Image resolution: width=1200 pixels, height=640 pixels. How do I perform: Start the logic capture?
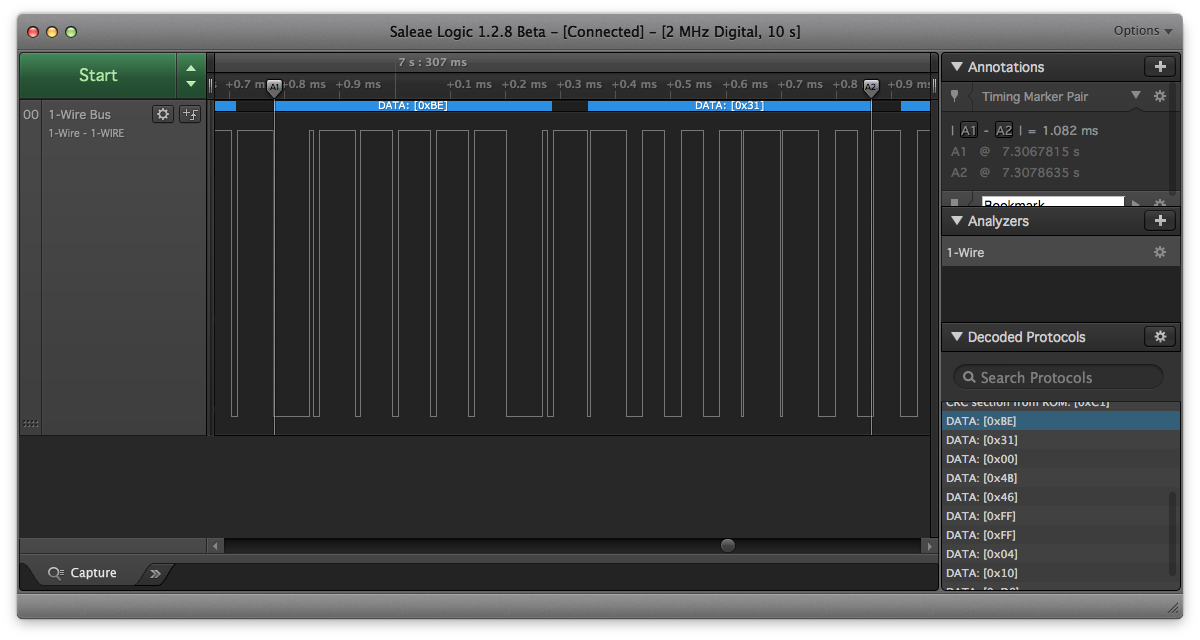click(x=98, y=75)
